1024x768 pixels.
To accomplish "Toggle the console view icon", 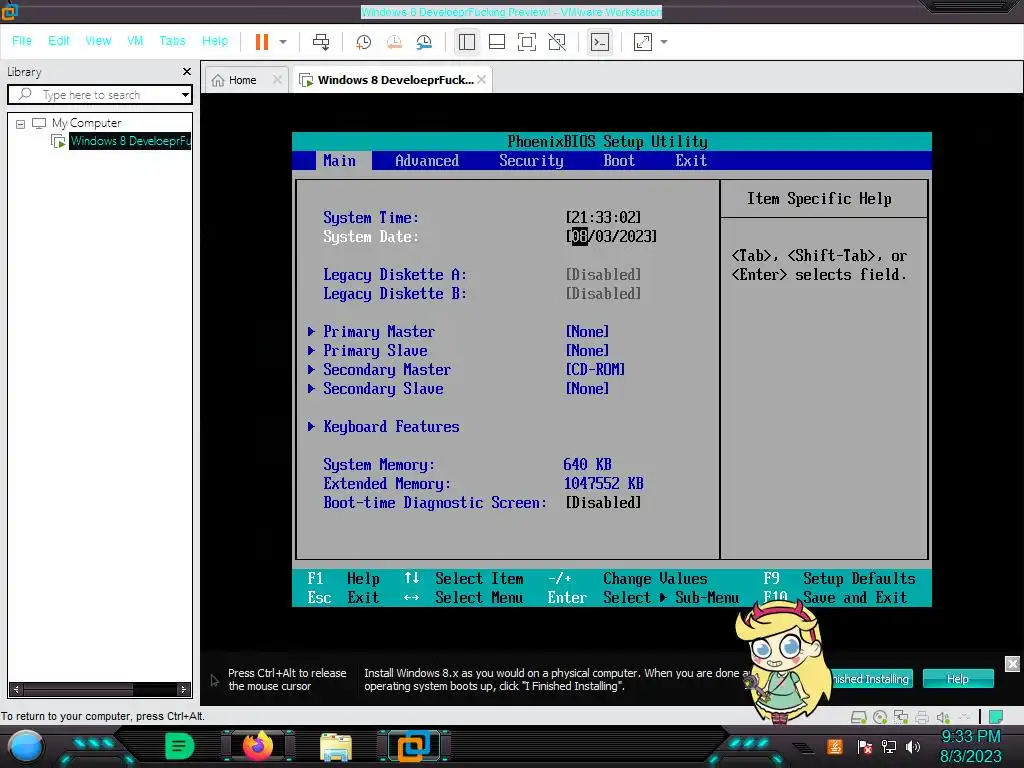I will pos(600,42).
